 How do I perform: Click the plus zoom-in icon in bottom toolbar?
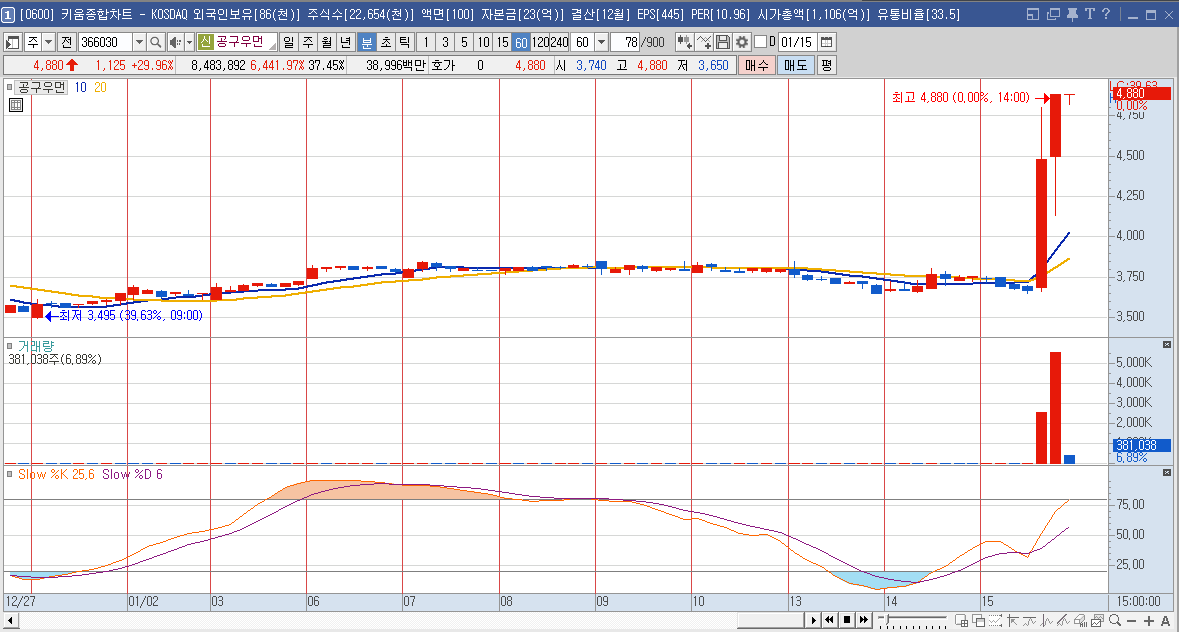tap(1148, 621)
